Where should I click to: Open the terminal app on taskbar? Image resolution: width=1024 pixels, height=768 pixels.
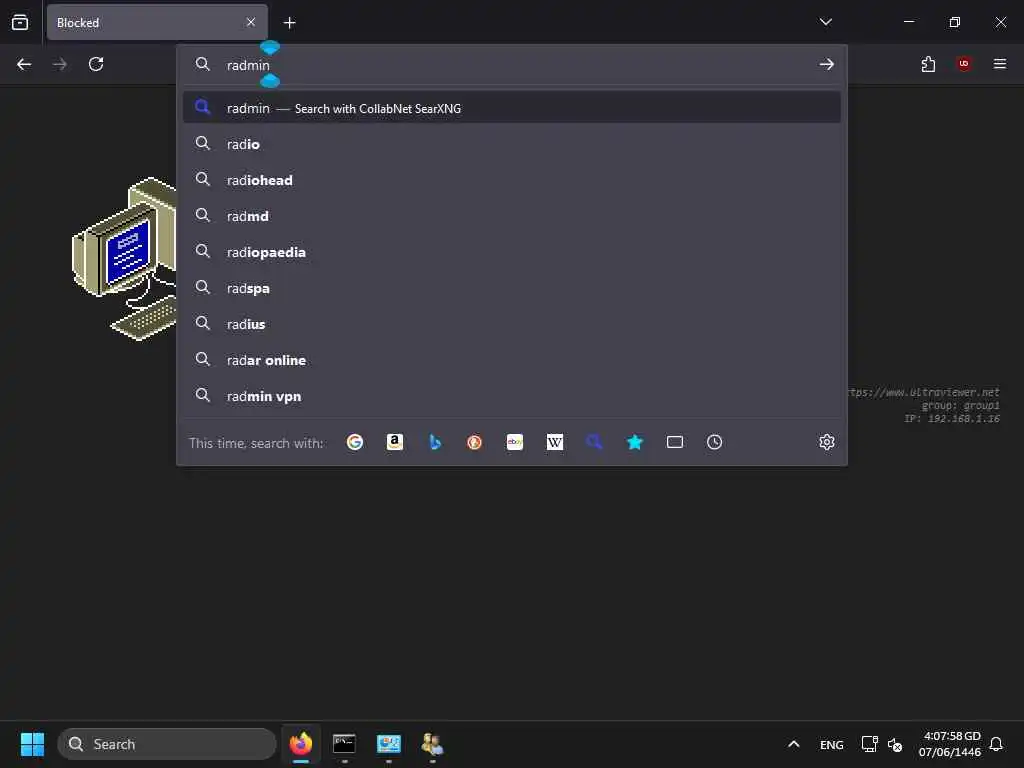(x=344, y=744)
